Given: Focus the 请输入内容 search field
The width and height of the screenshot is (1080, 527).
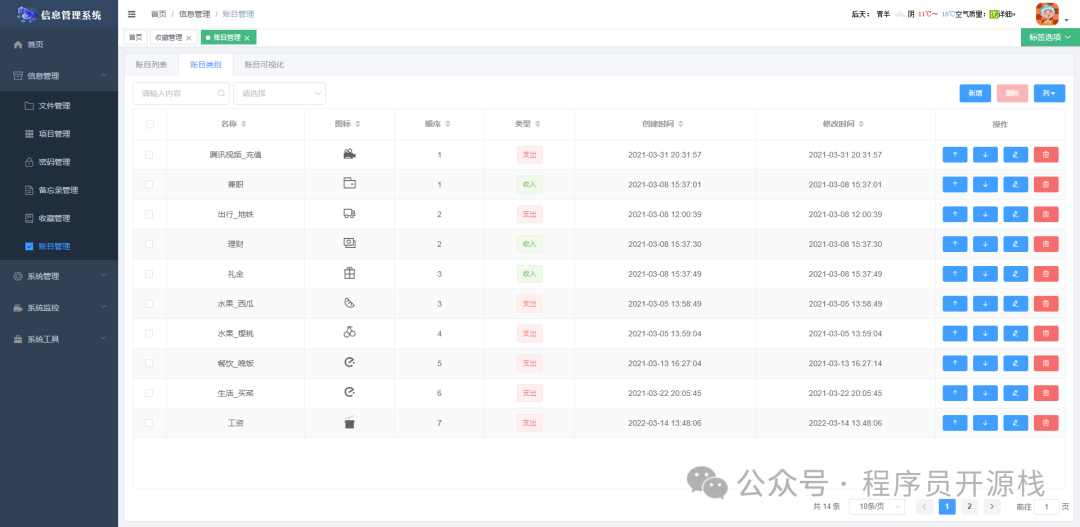Looking at the screenshot, I should click(x=181, y=93).
